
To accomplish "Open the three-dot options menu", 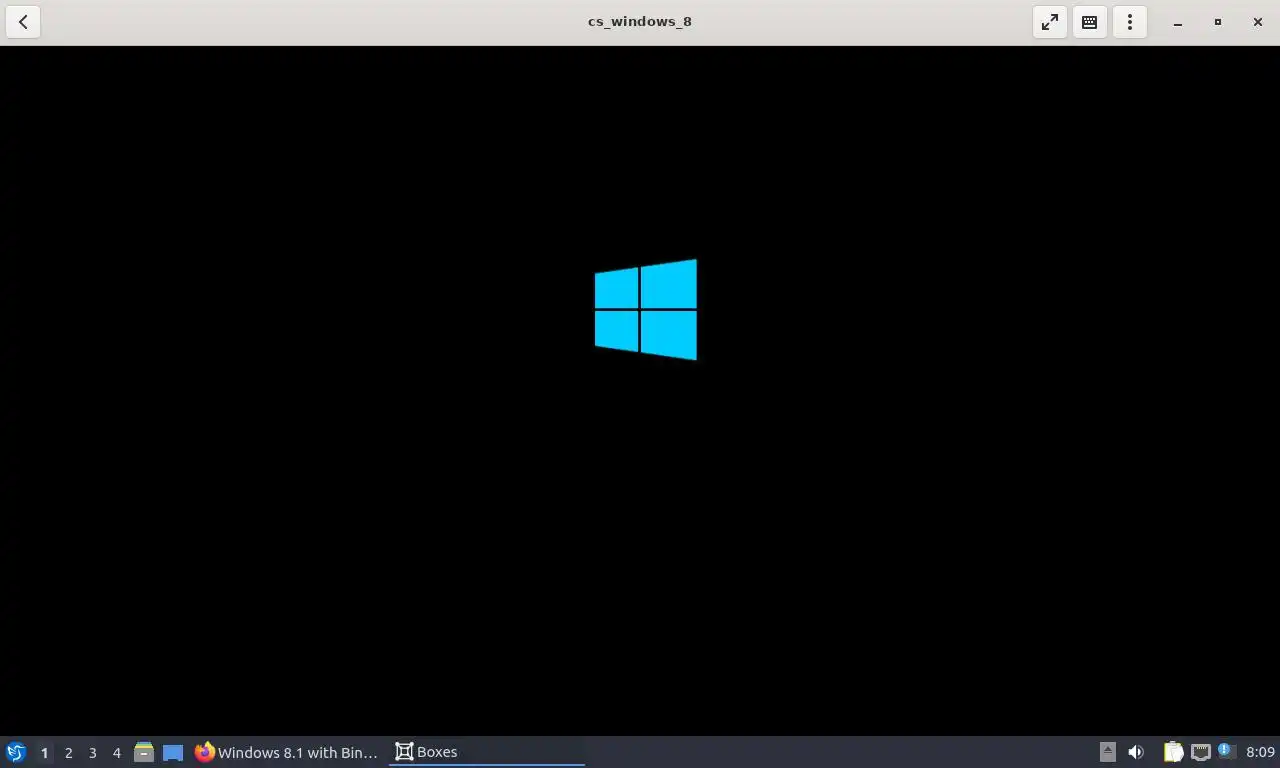I will pos(1130,22).
